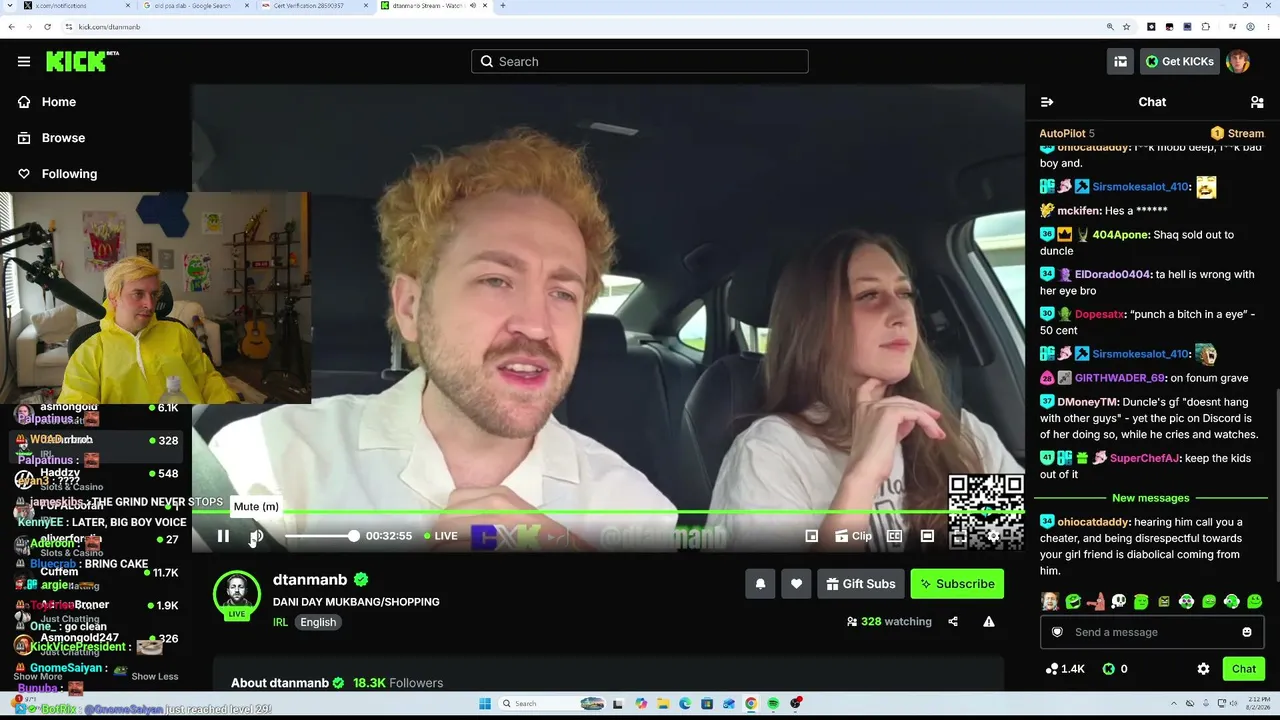The height and width of the screenshot is (720, 1280).
Task: Switch to x.com notifications browser tab
Action: click(x=75, y=6)
